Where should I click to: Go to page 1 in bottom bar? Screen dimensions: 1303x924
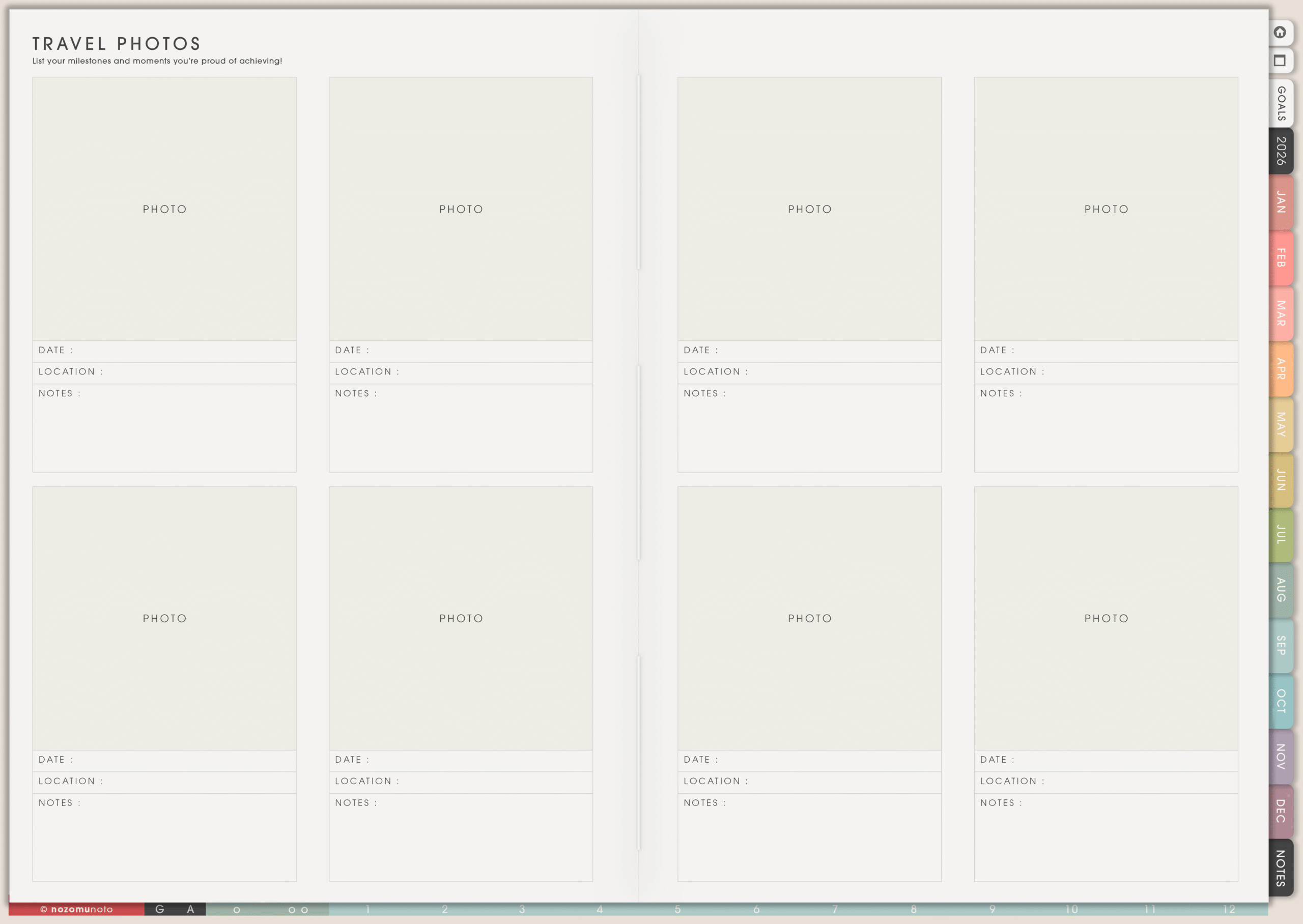pyautogui.click(x=367, y=909)
